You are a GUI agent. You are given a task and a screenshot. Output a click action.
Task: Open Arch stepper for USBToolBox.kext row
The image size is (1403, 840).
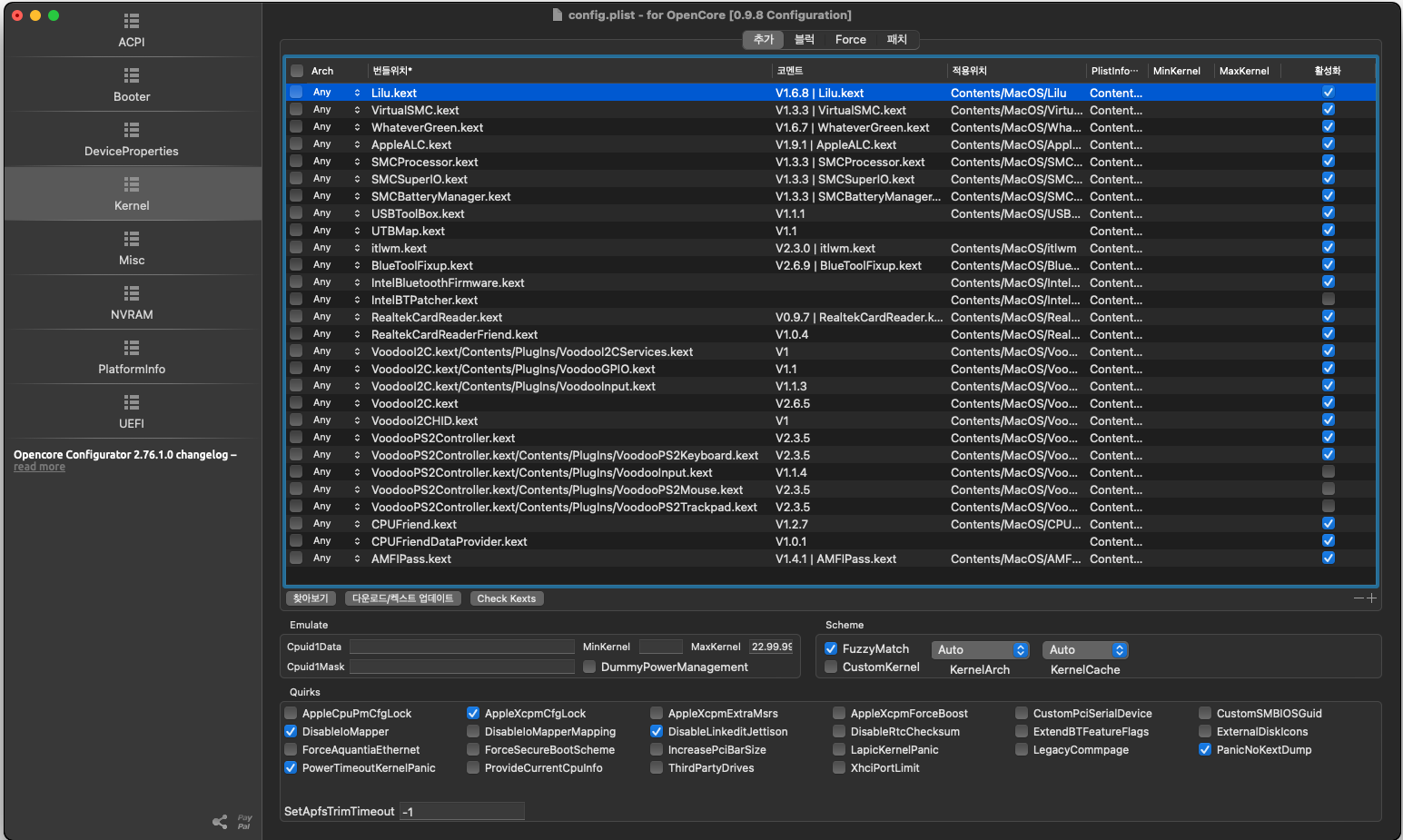coord(357,213)
